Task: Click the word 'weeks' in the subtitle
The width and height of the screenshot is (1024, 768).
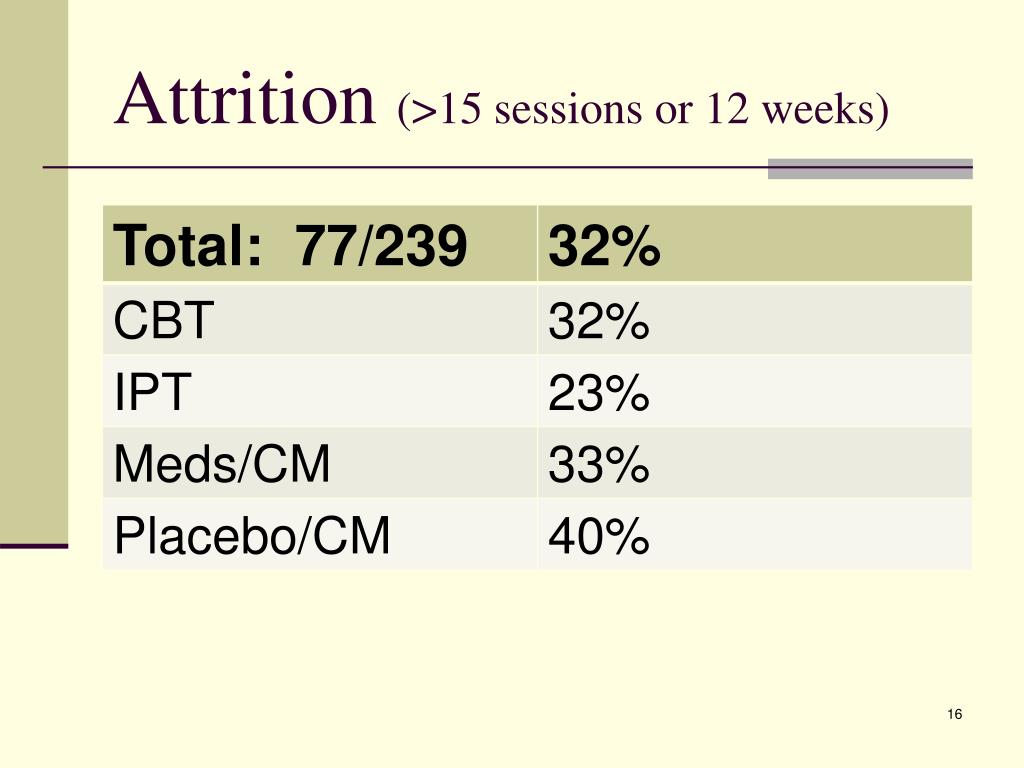Action: click(x=819, y=108)
